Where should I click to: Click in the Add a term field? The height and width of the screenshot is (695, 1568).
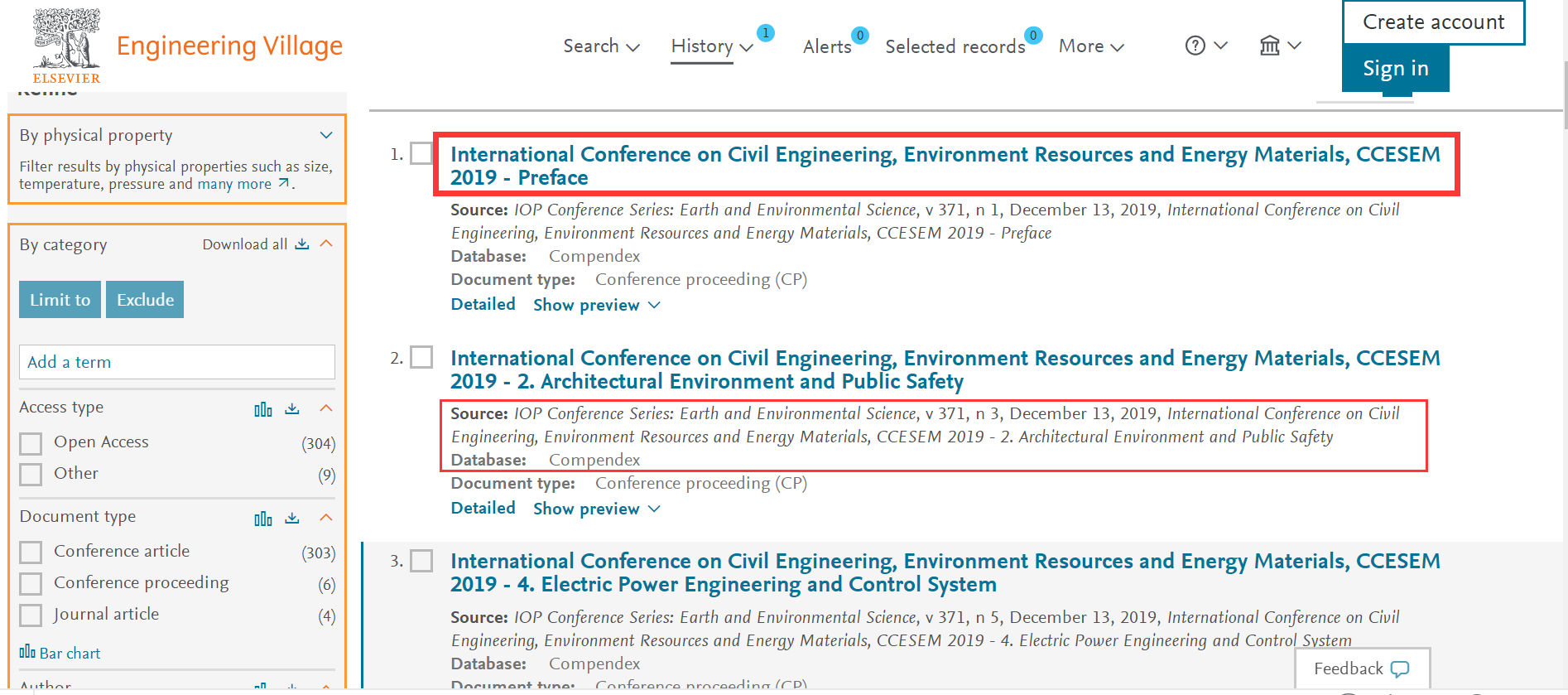tap(177, 362)
